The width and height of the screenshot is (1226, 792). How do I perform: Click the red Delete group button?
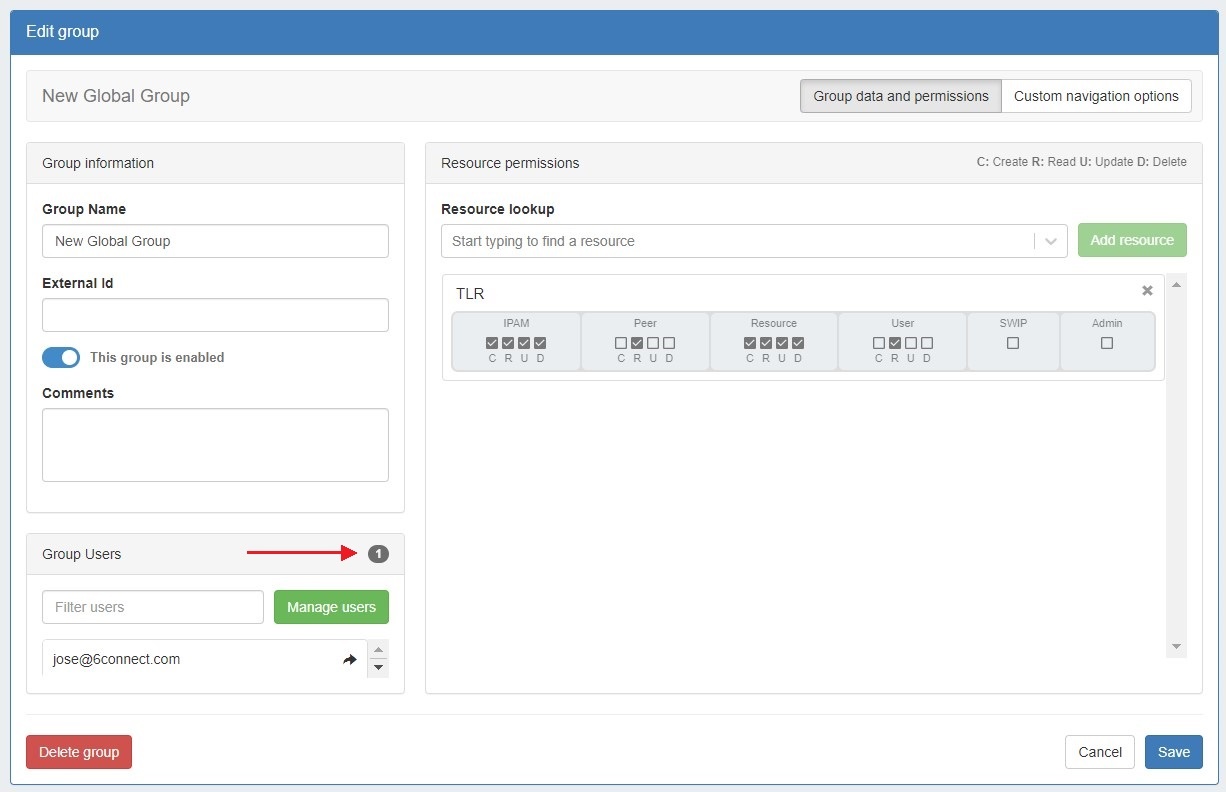79,752
